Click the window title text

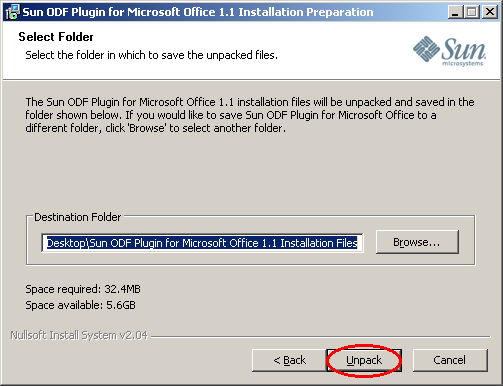198,12
